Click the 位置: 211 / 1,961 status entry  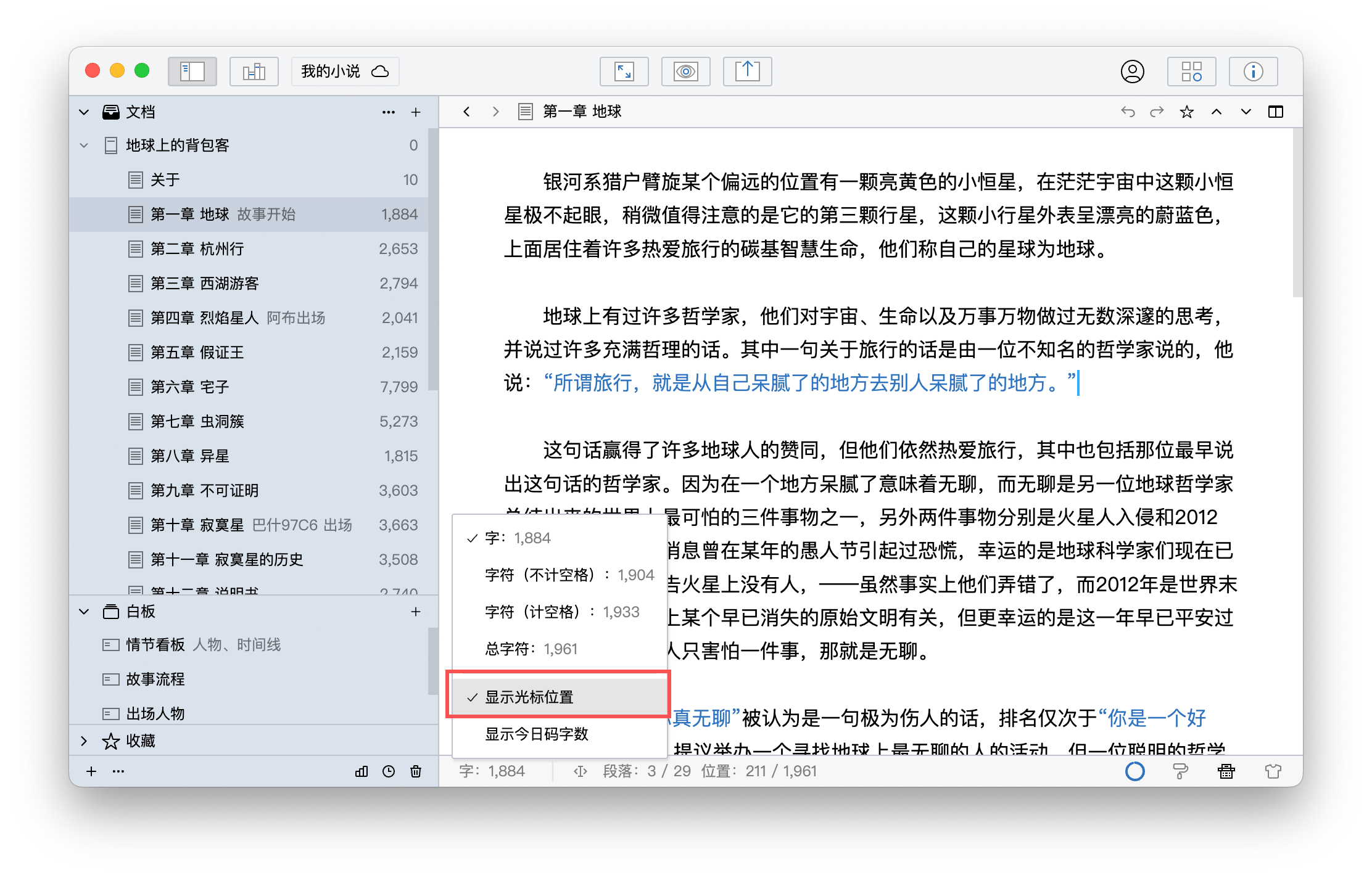tap(759, 771)
